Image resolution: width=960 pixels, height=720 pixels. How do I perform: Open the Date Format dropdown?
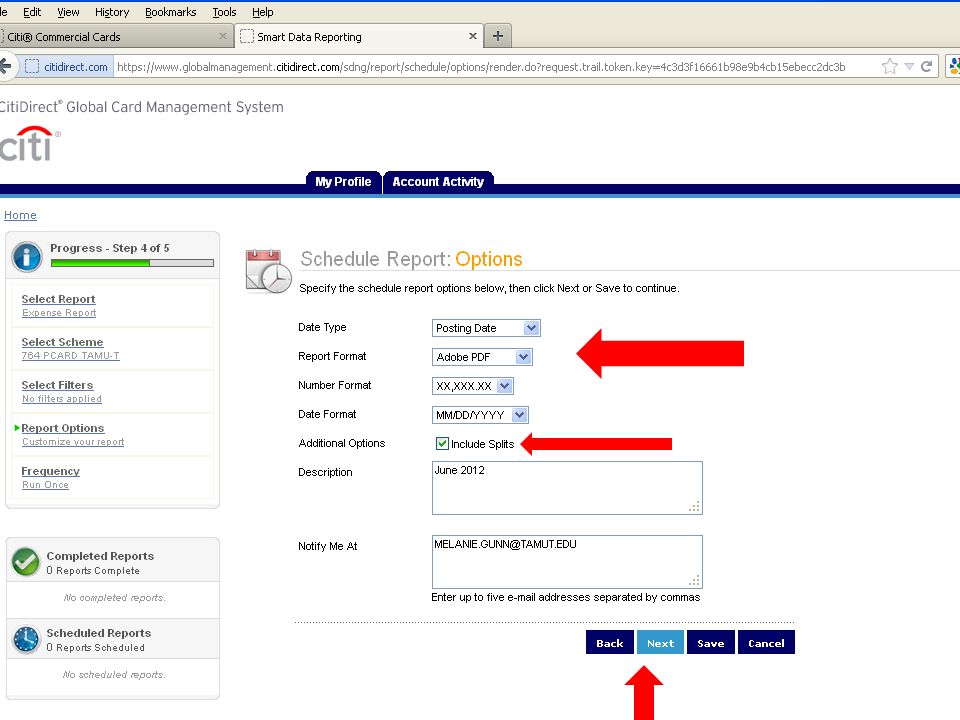(x=480, y=415)
